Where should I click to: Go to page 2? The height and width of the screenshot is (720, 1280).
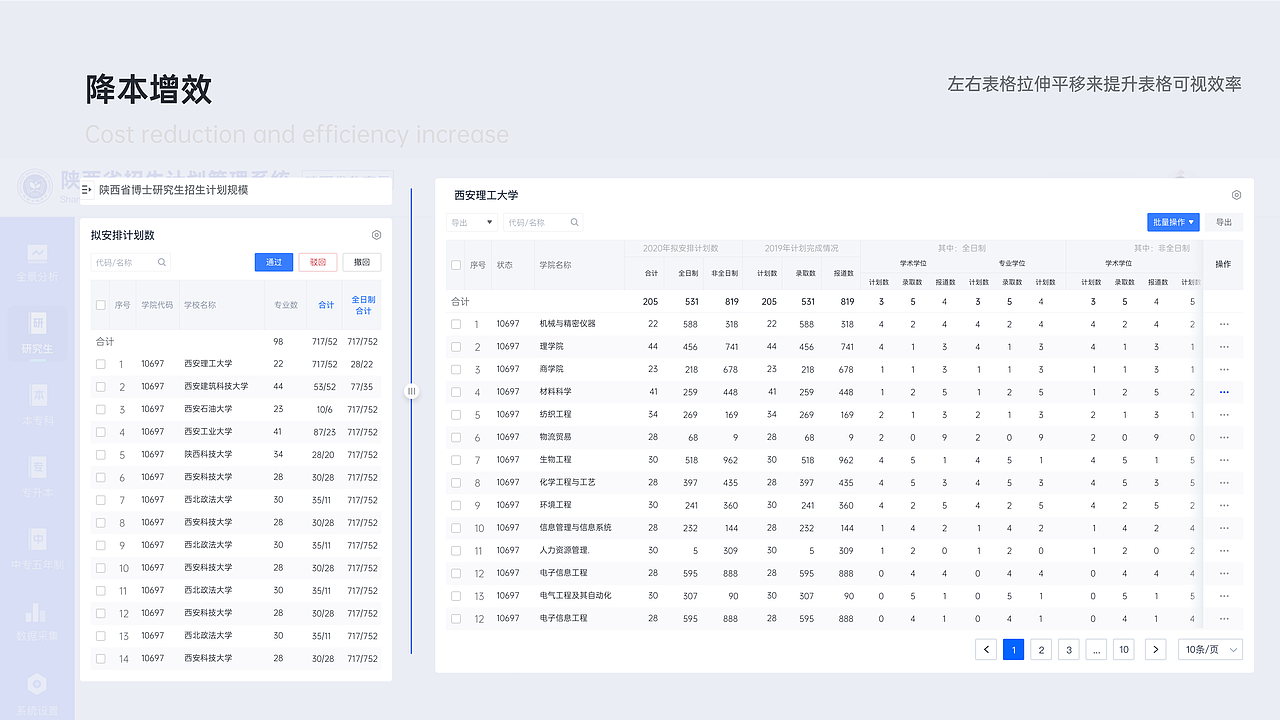(1041, 650)
